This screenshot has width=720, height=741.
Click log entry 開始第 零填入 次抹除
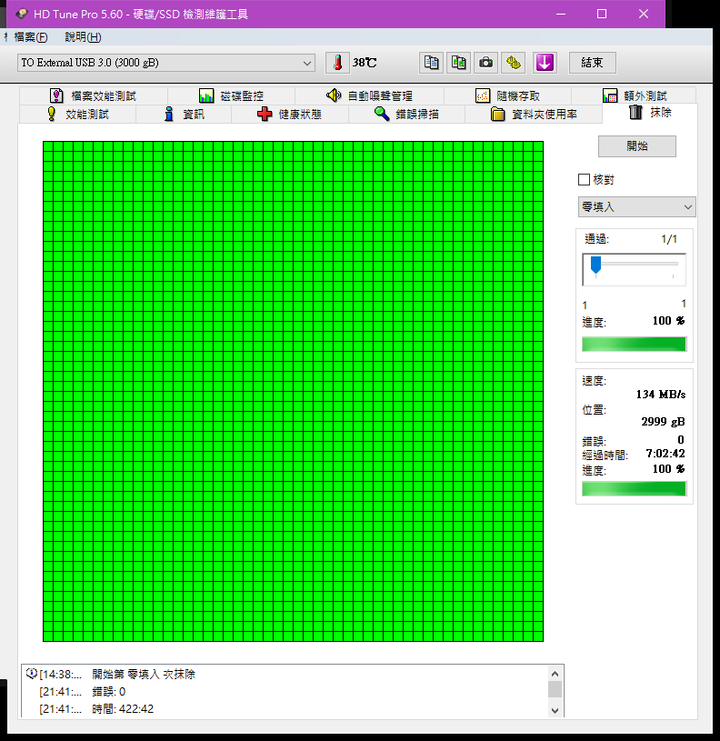(144, 674)
